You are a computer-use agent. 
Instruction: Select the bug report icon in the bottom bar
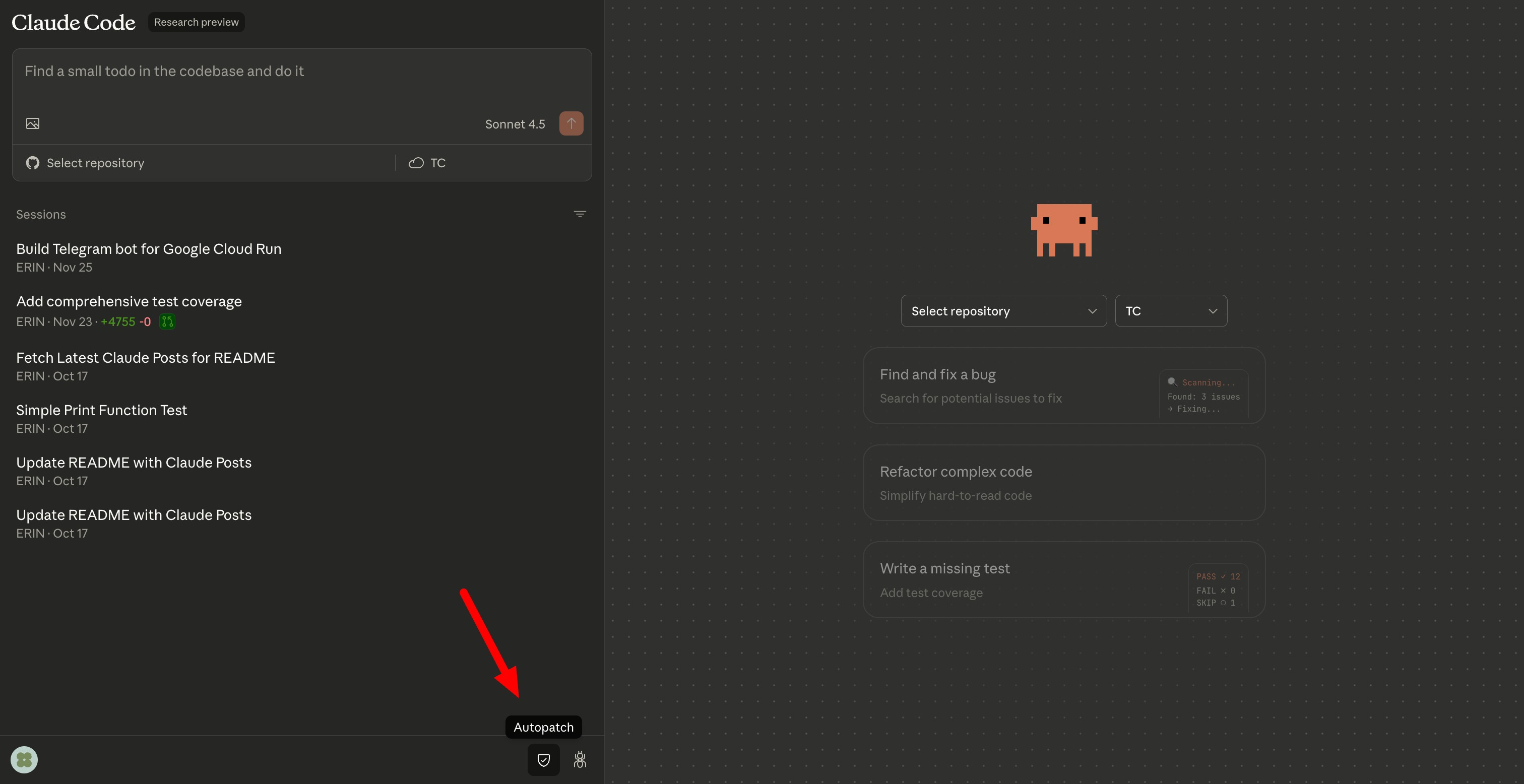[580, 759]
